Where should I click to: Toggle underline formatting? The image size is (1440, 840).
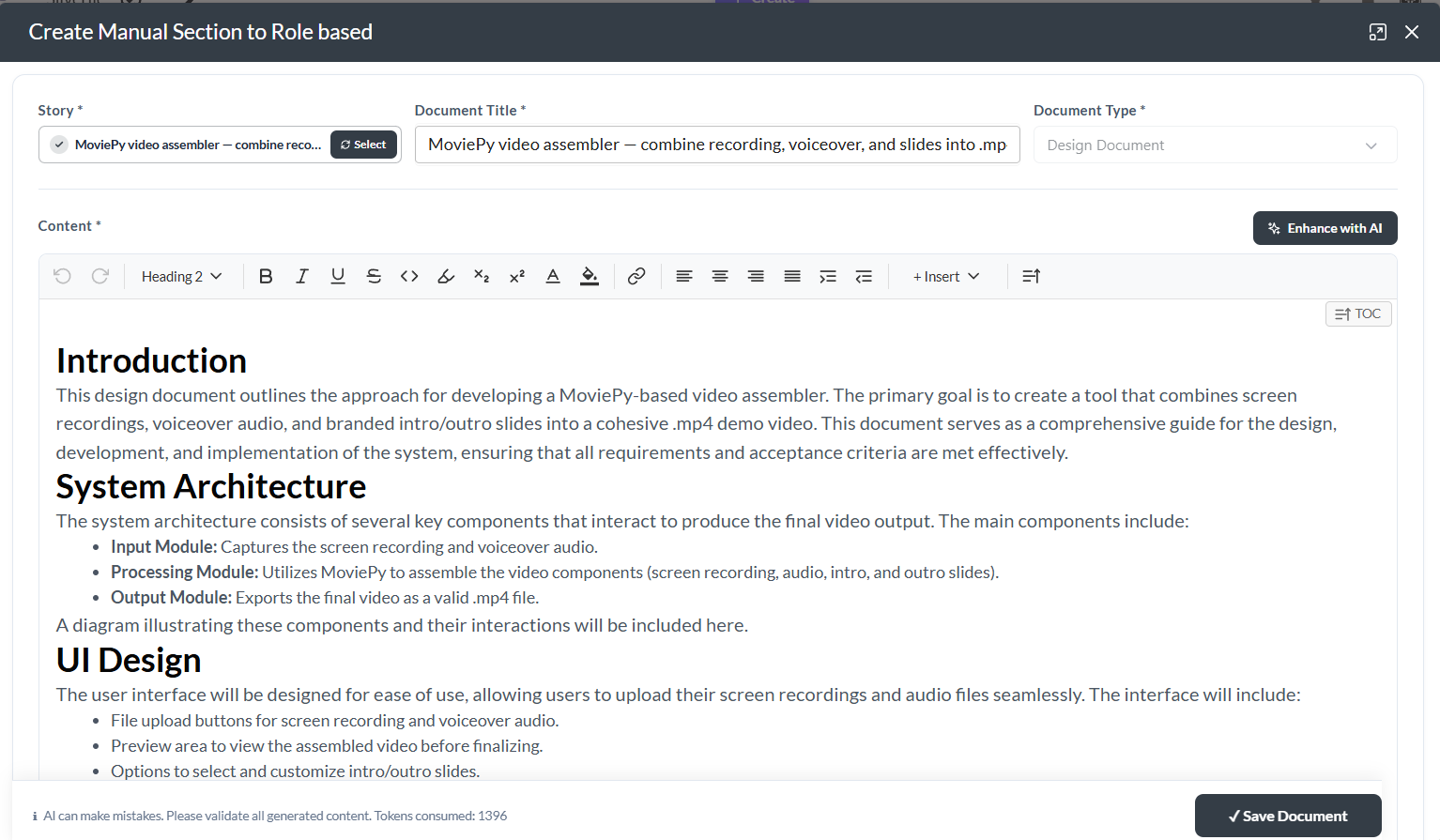point(338,276)
